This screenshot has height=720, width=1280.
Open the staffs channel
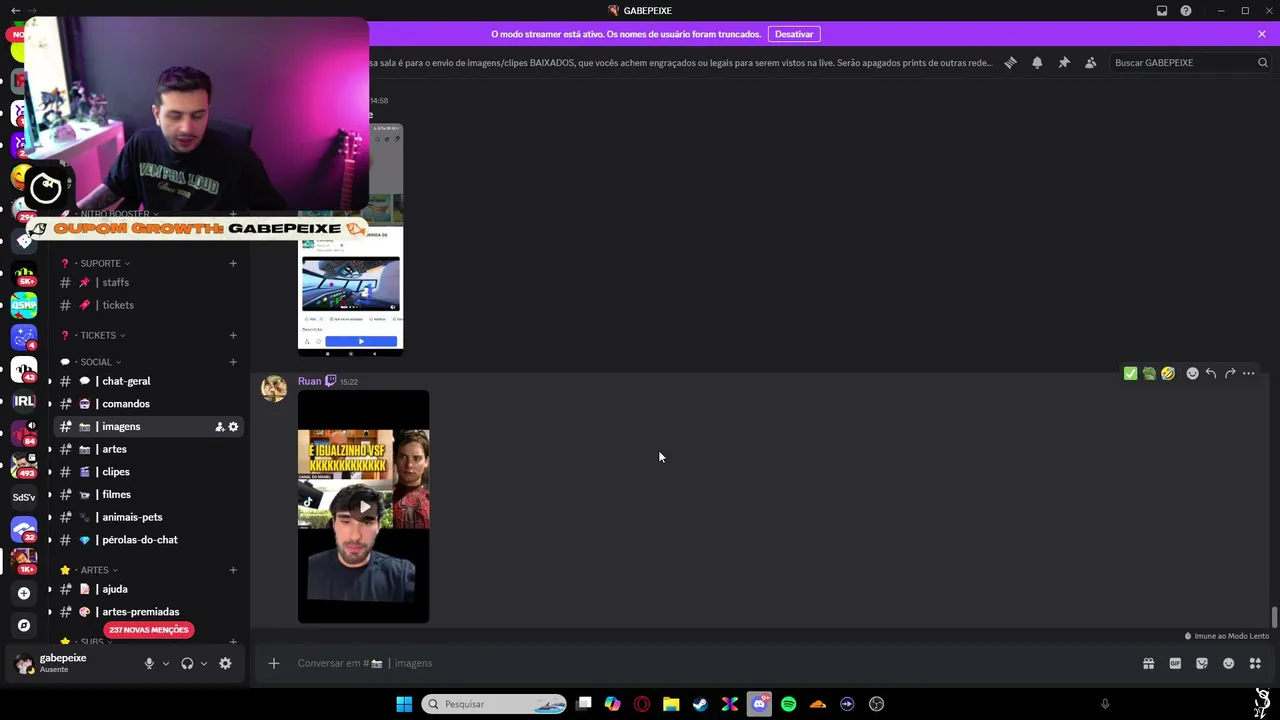pos(149,283)
